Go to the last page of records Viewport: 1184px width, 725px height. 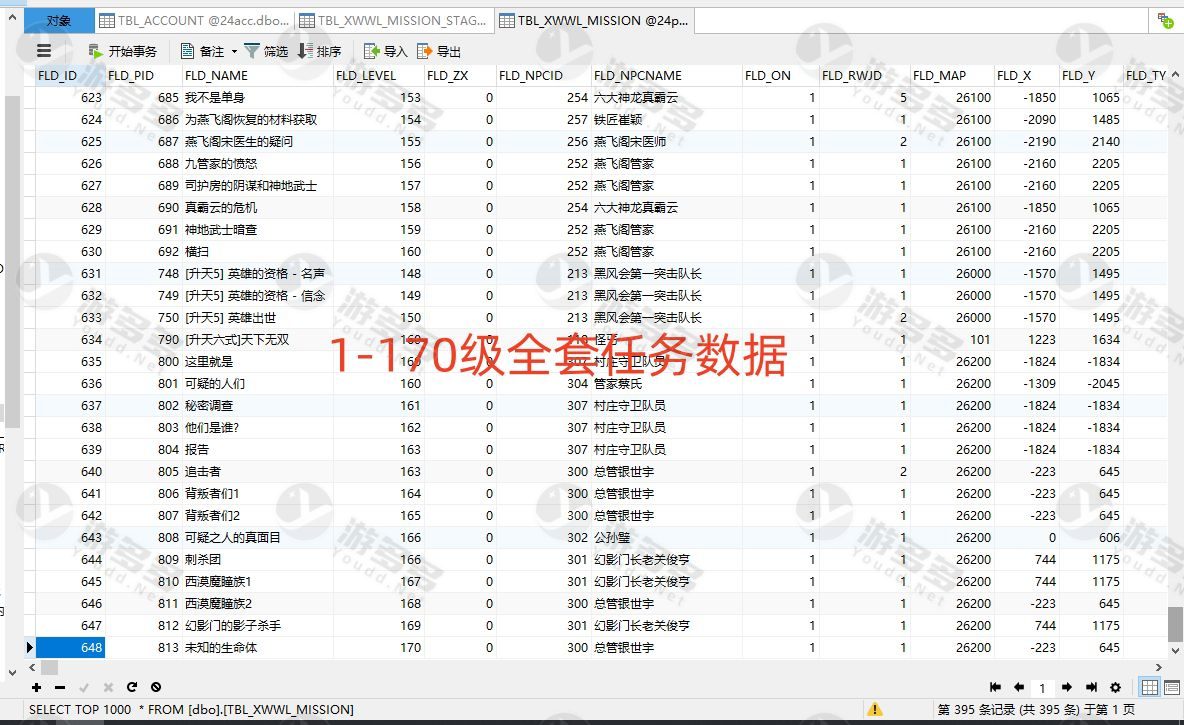click(1090, 687)
